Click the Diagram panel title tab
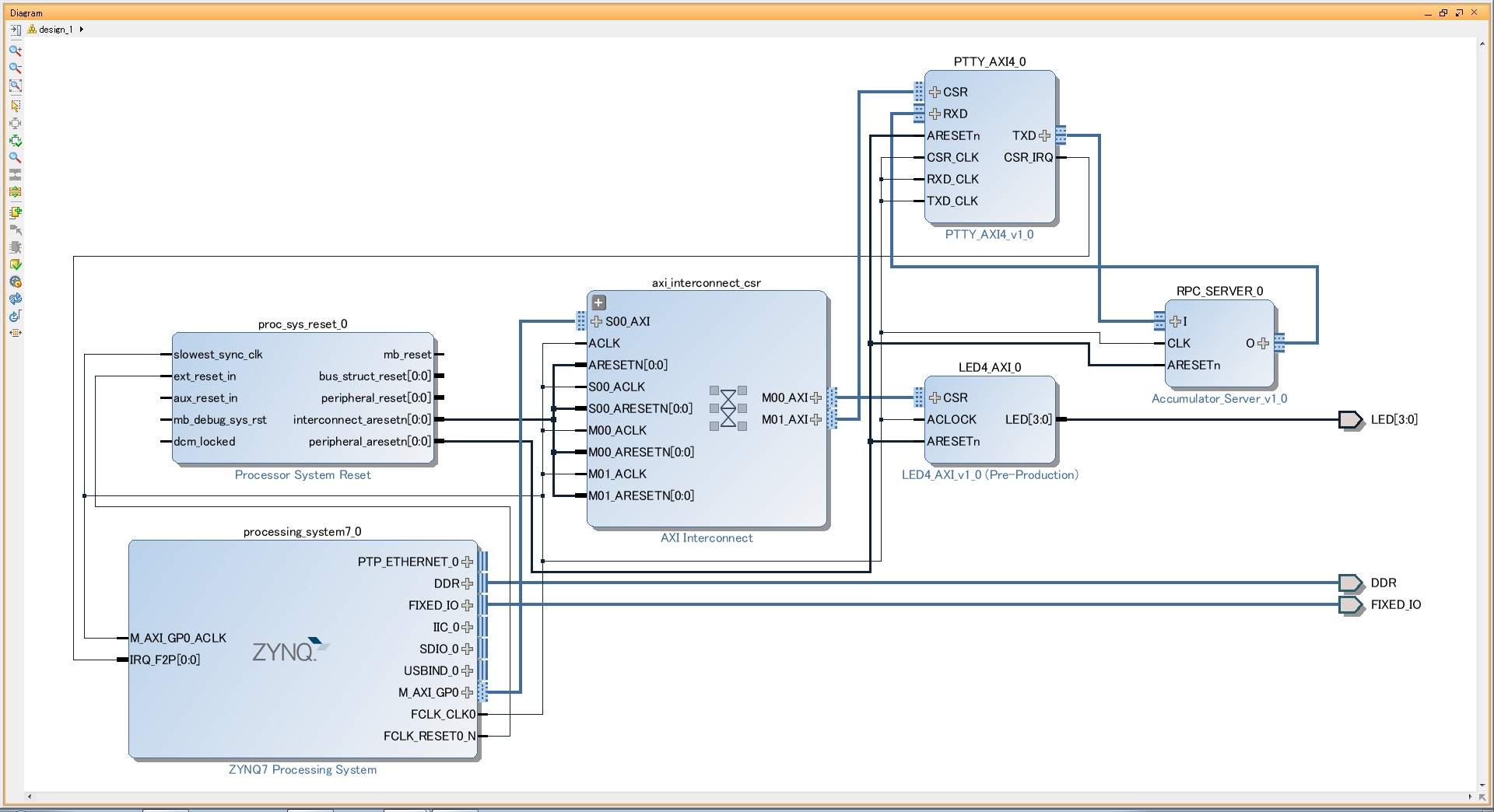The width and height of the screenshot is (1494, 812). tap(26, 12)
